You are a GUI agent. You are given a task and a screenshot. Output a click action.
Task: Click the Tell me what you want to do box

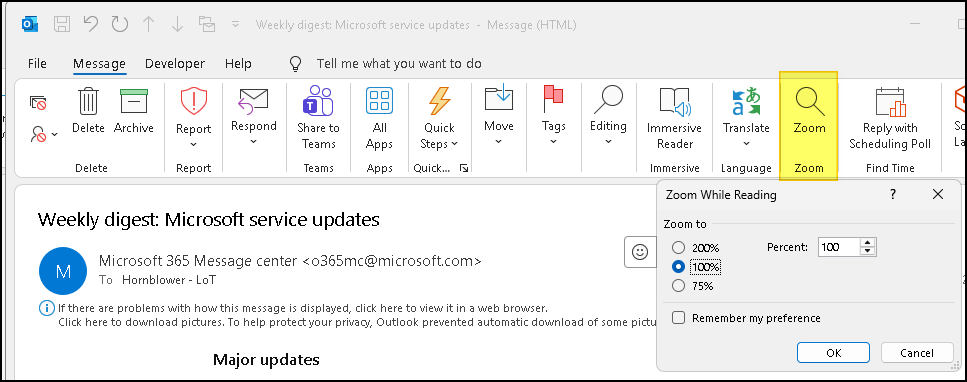point(399,64)
